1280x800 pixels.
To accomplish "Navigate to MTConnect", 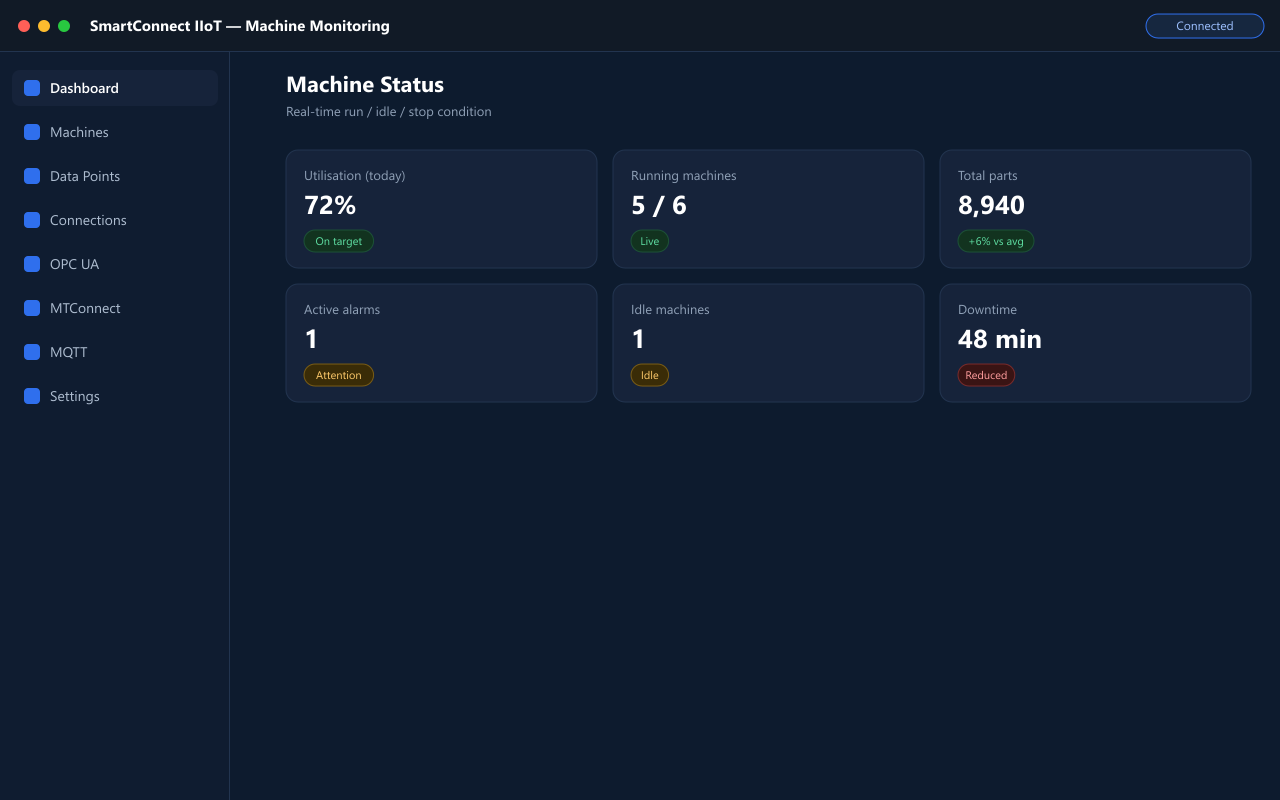I will [115, 308].
